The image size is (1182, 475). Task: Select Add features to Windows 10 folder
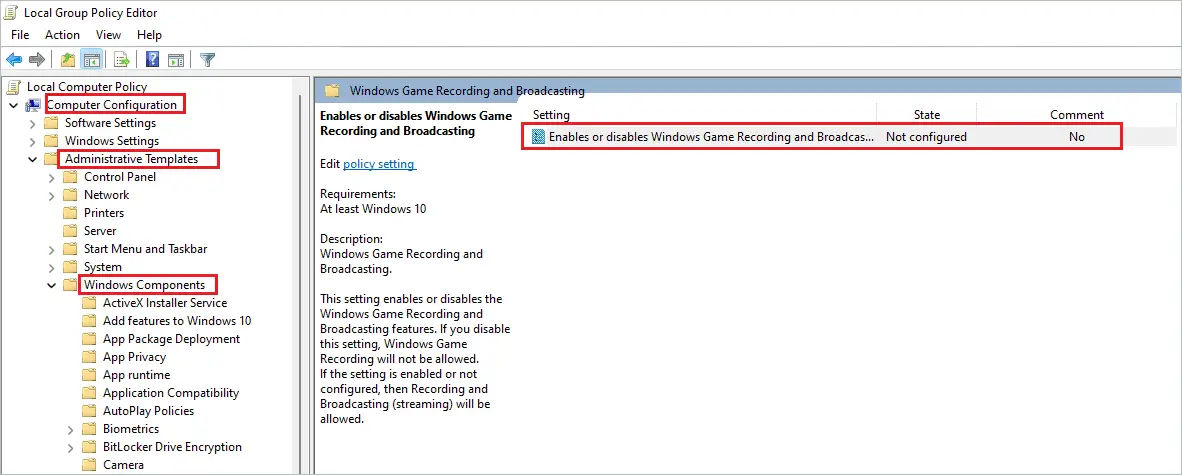tap(177, 320)
